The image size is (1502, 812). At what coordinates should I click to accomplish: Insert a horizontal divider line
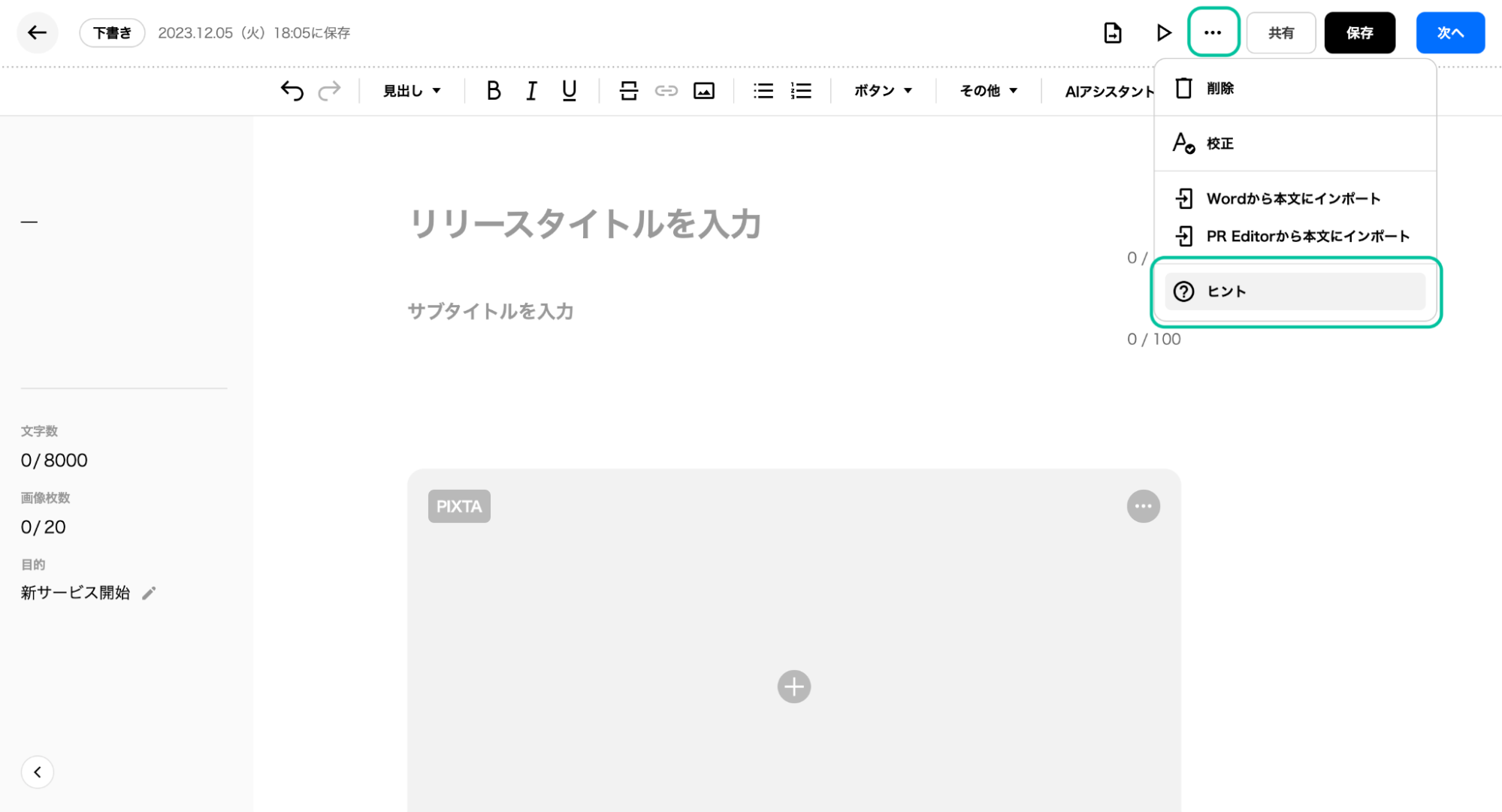click(x=628, y=91)
